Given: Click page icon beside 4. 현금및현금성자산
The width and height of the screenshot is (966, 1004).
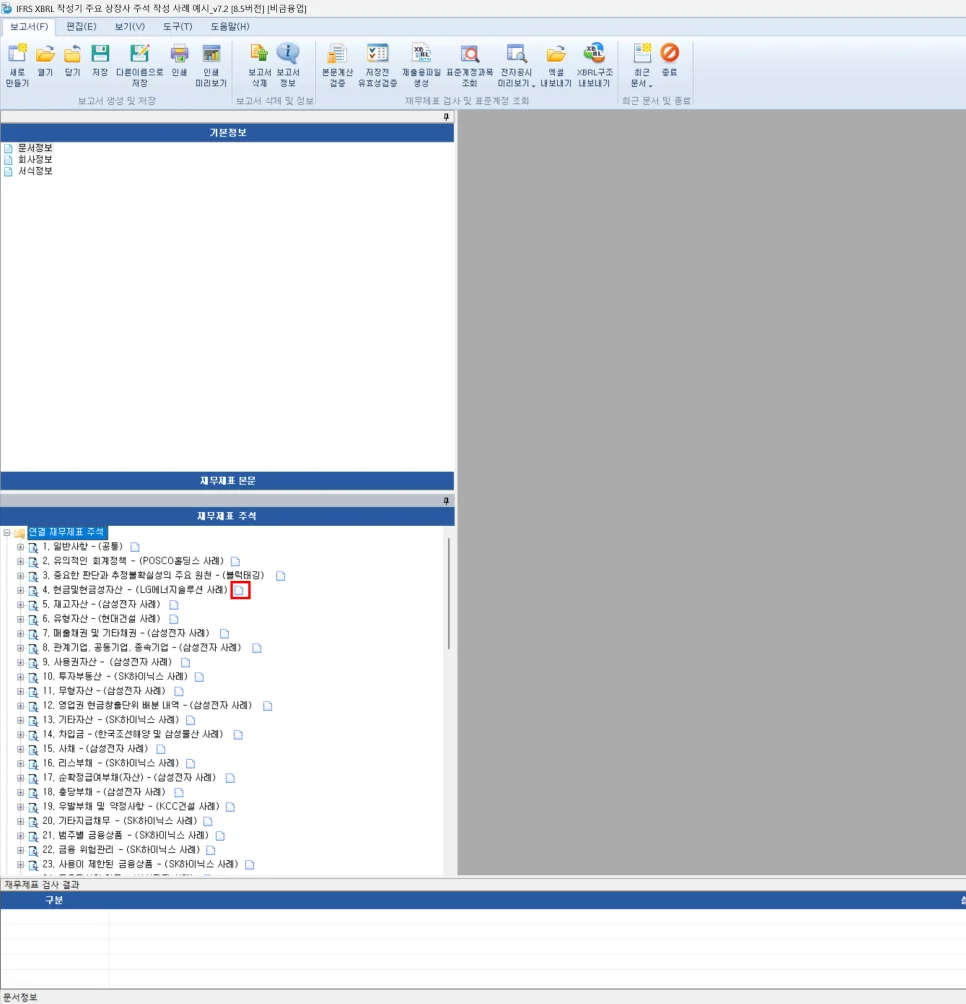Looking at the screenshot, I should tap(240, 591).
